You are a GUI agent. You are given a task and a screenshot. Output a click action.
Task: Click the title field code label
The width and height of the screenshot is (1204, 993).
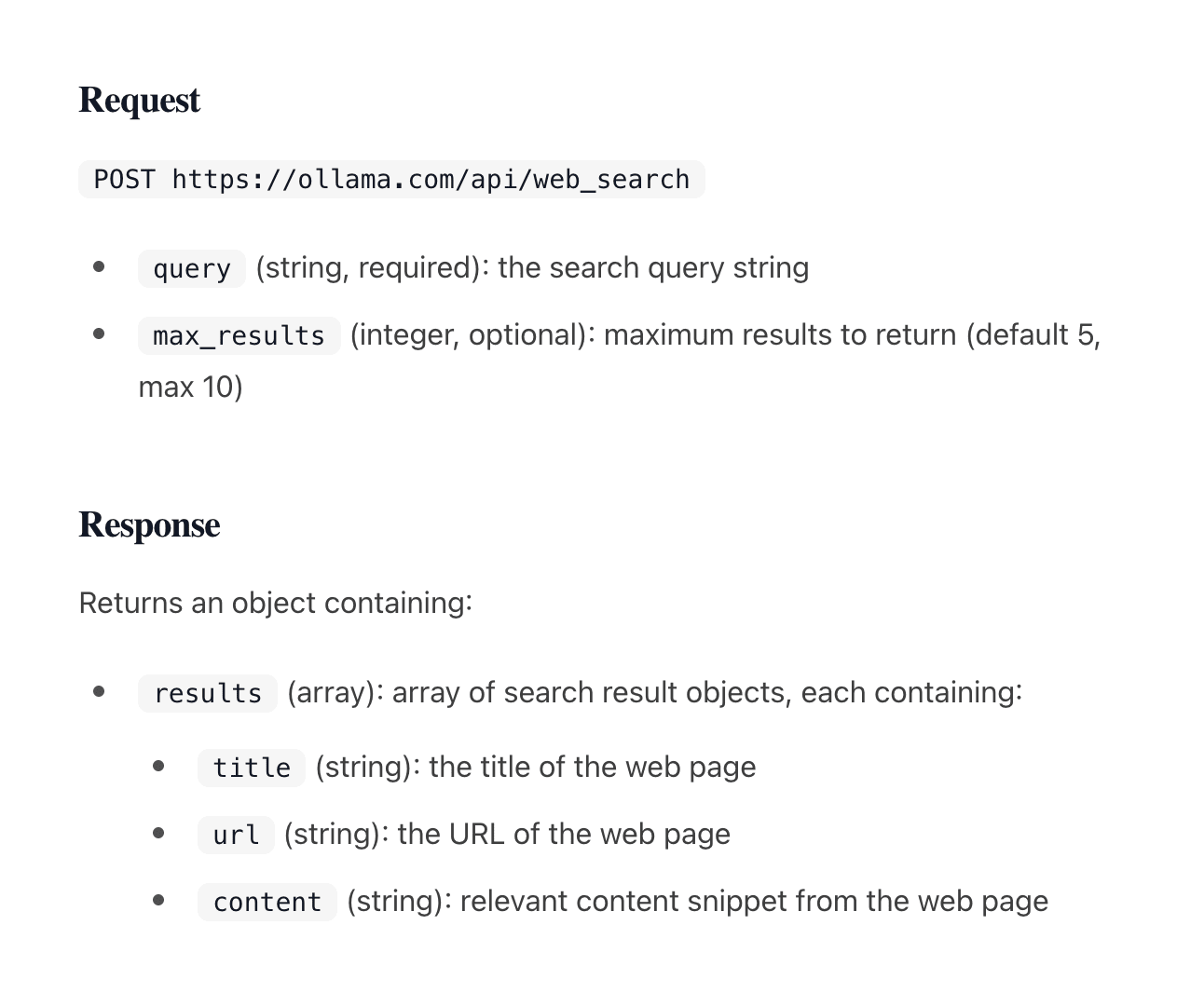pyautogui.click(x=252, y=768)
